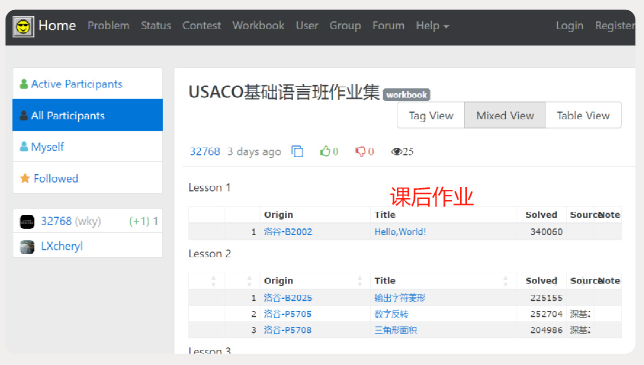This screenshot has width=644, height=365.
Task: Select Followed filter
Action: (87, 178)
